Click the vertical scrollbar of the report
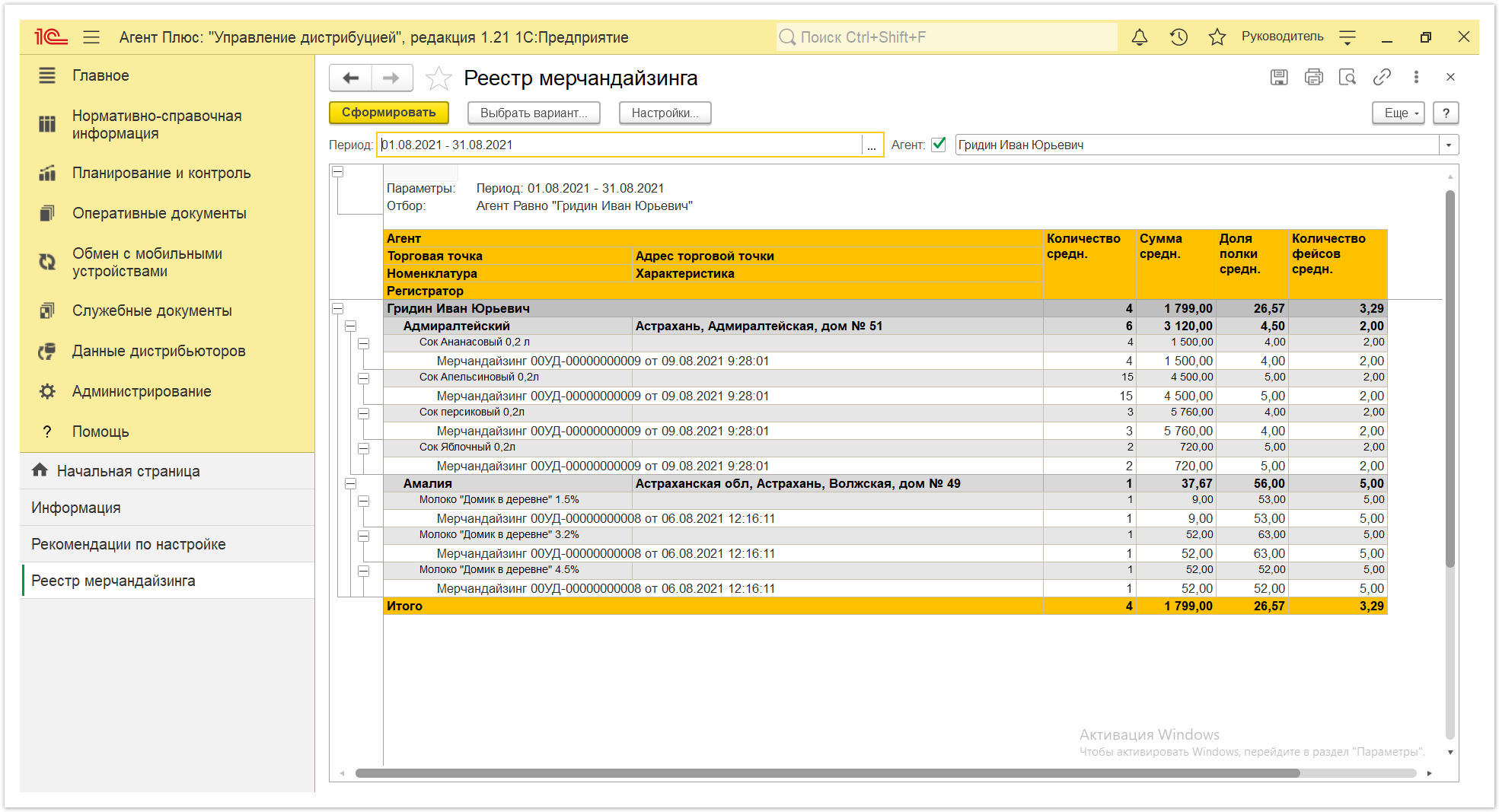Viewport: 1499px width, 812px height. (1450, 379)
